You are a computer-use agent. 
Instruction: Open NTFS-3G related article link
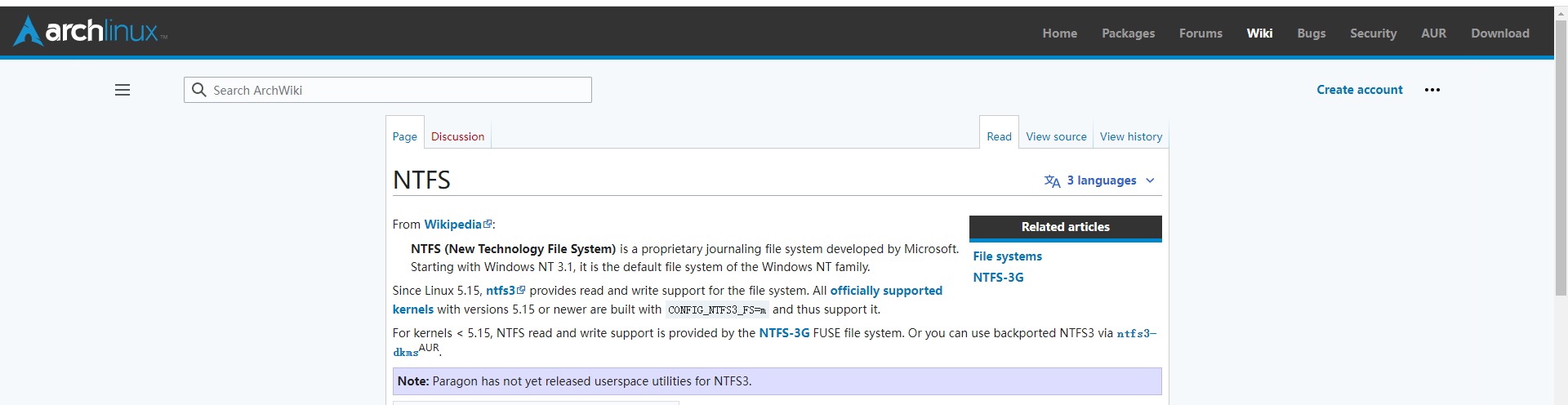tap(998, 278)
